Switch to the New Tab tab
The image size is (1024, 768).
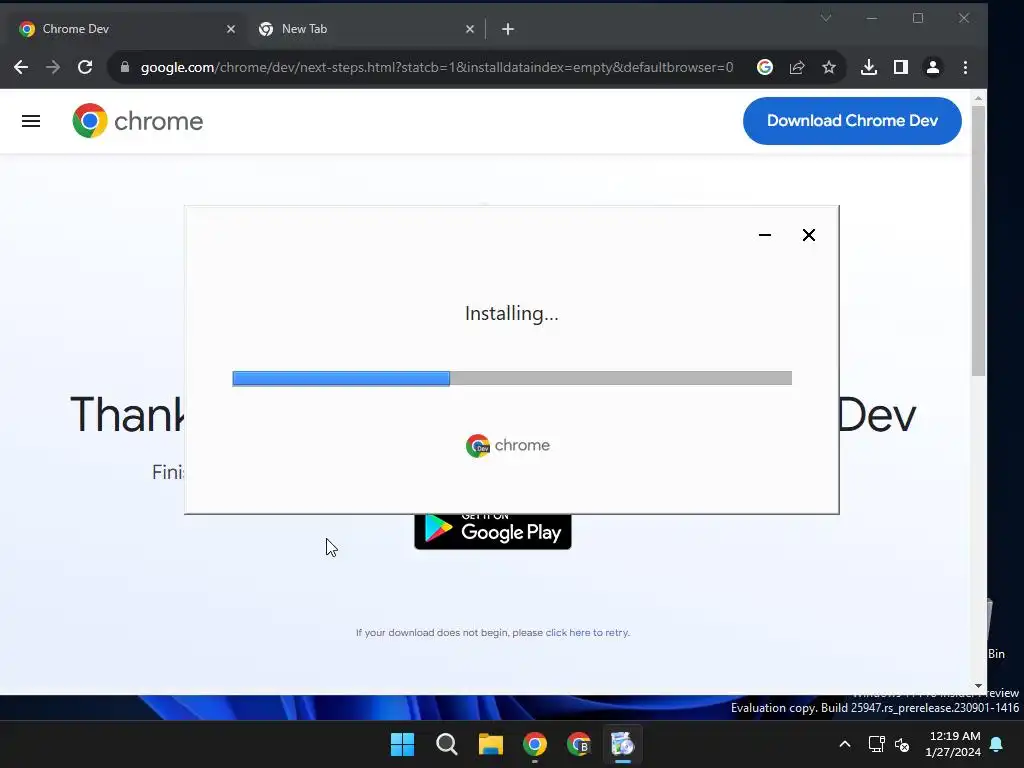coord(366,29)
